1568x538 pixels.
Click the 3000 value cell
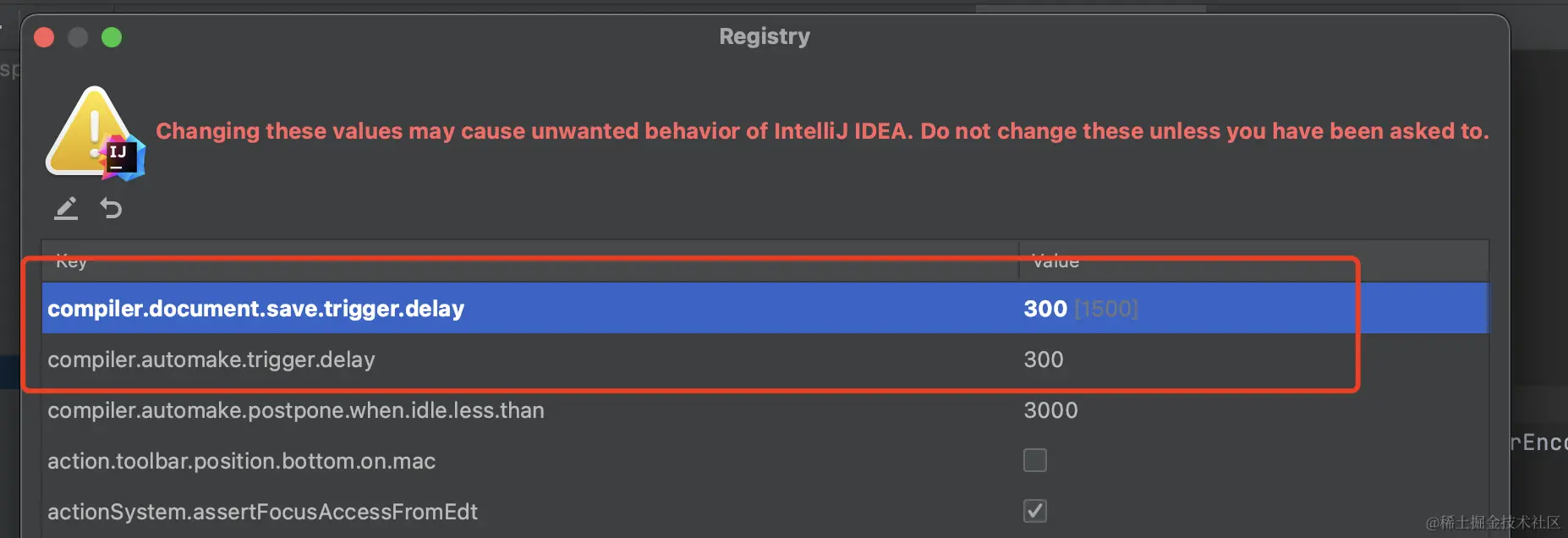tap(1050, 410)
